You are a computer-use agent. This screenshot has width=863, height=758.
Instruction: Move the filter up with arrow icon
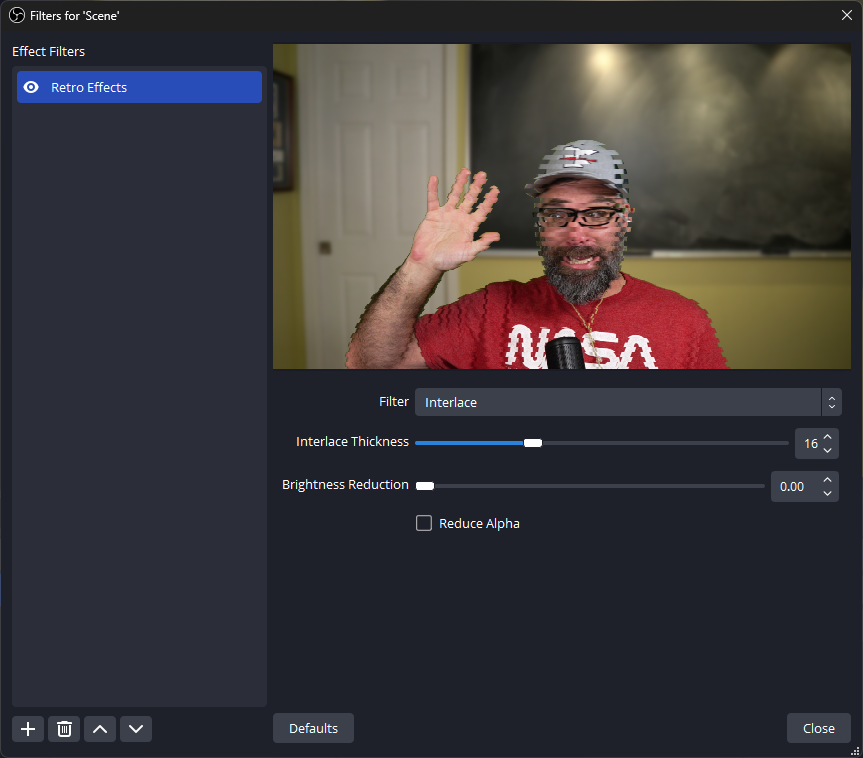100,729
